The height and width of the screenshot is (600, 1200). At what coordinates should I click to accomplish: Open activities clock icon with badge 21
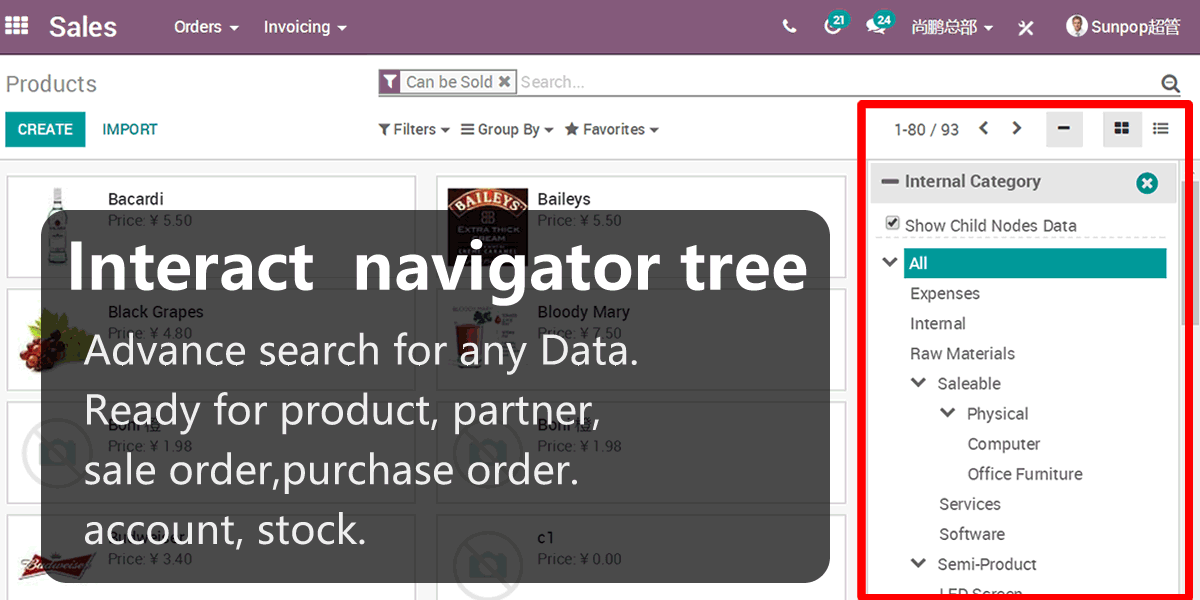tap(832, 27)
